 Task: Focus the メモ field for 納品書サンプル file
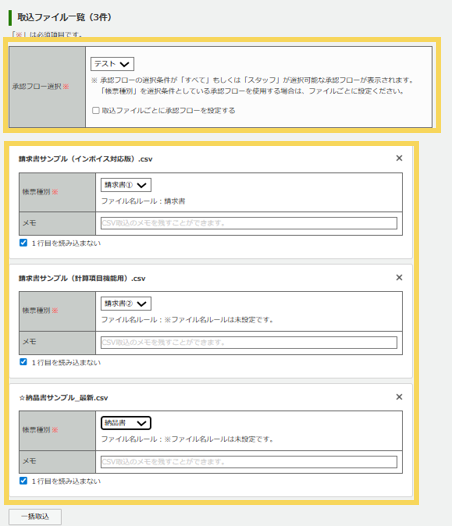pyautogui.click(x=249, y=462)
